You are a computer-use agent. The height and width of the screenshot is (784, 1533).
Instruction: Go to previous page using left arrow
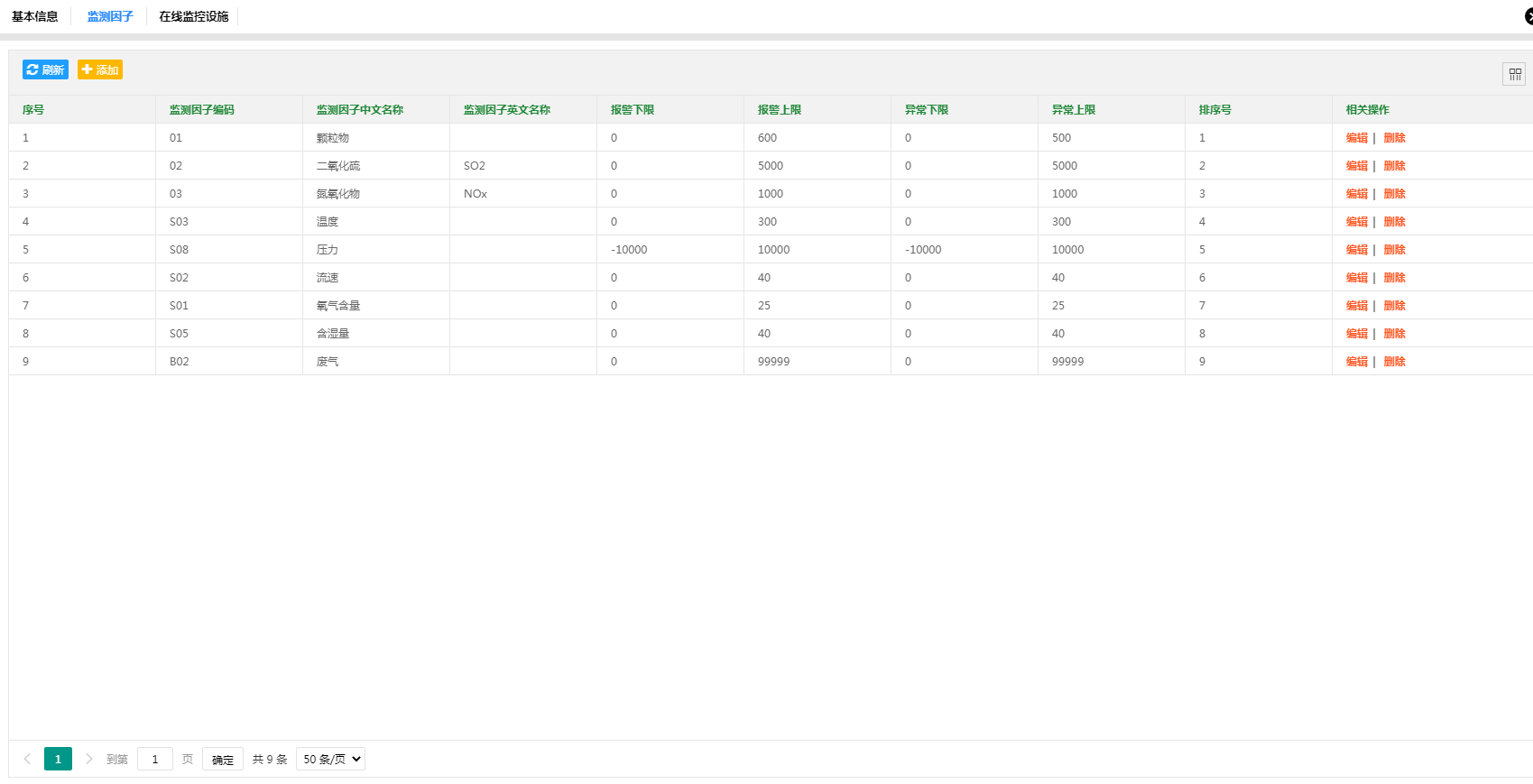[x=27, y=759]
